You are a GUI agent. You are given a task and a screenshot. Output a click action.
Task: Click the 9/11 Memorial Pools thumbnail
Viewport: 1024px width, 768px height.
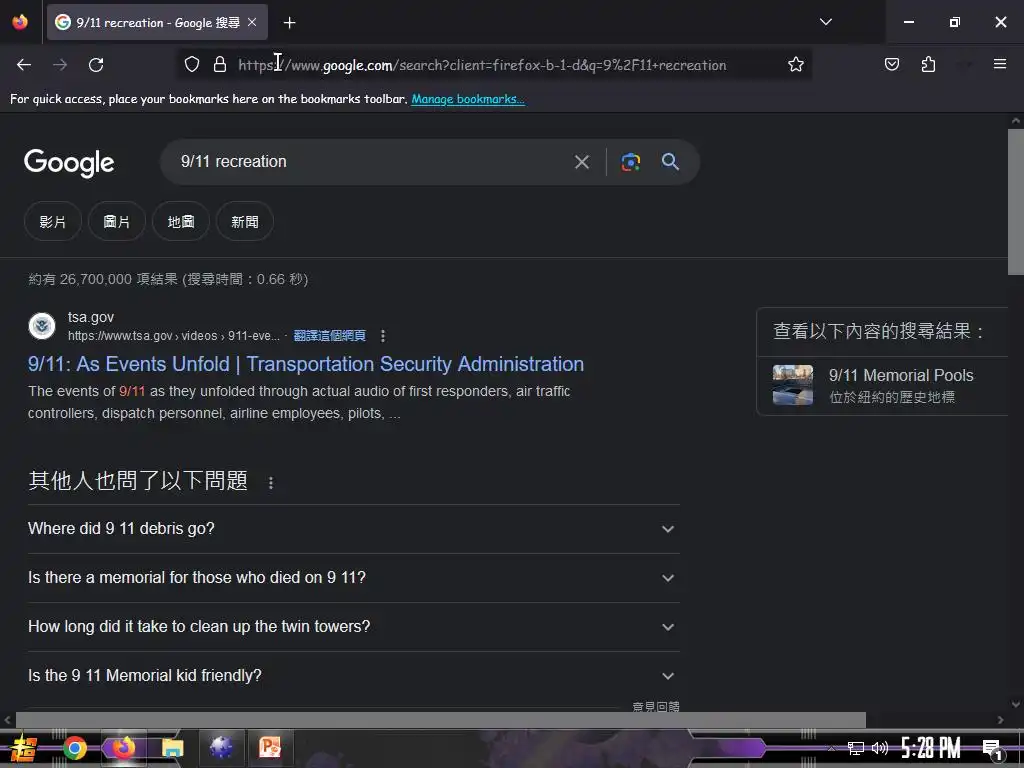tap(793, 385)
